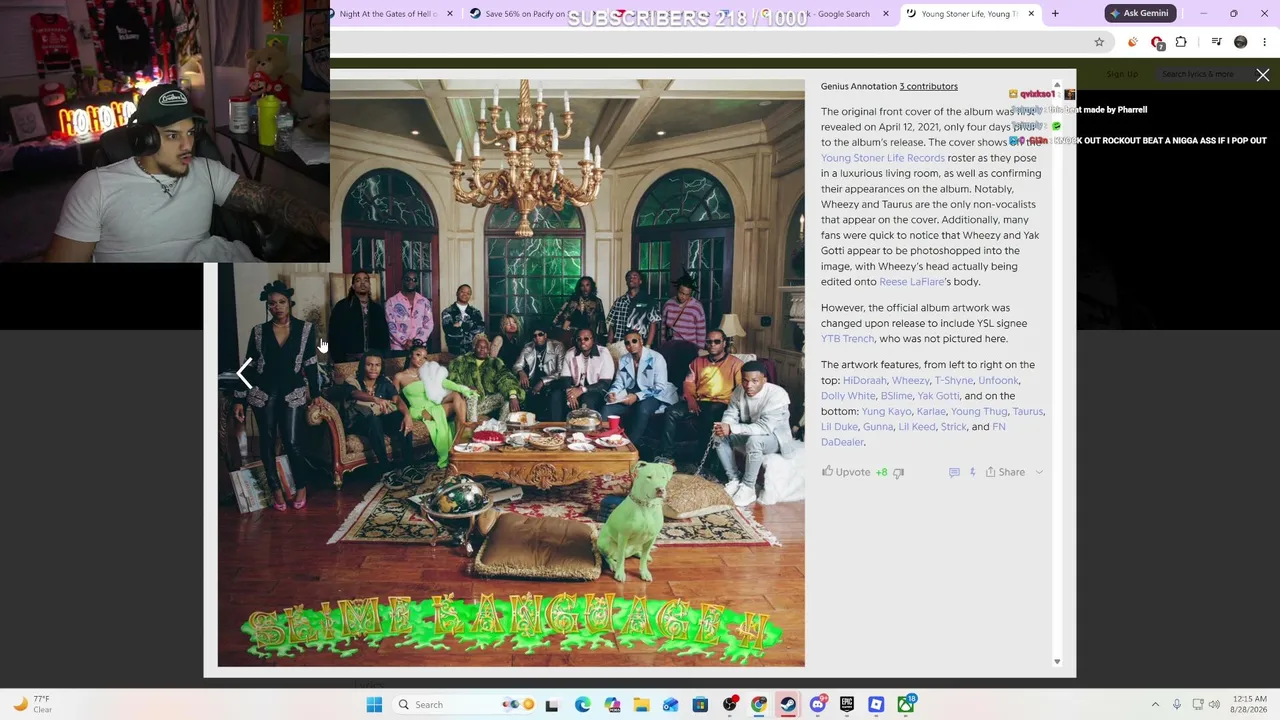Open OBS Studio from the taskbar
The image size is (1280, 720).
730,705
